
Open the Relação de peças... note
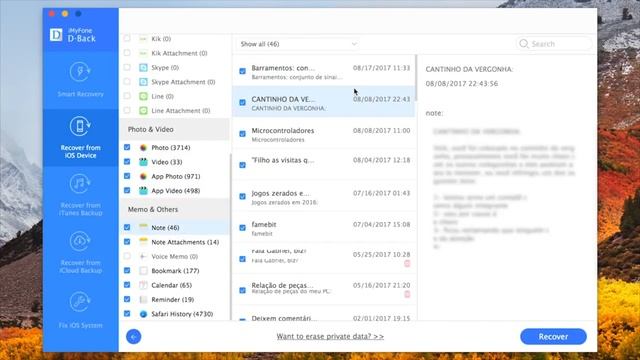324,290
